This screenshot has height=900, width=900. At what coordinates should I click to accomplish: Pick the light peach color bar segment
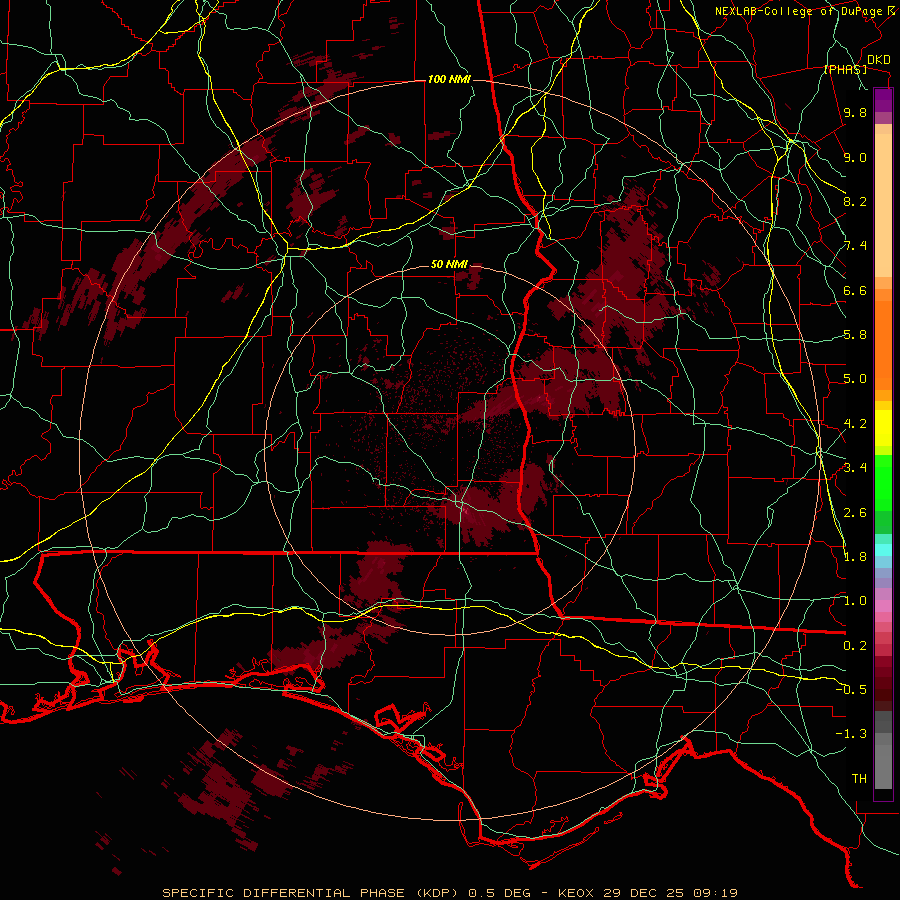click(x=883, y=205)
